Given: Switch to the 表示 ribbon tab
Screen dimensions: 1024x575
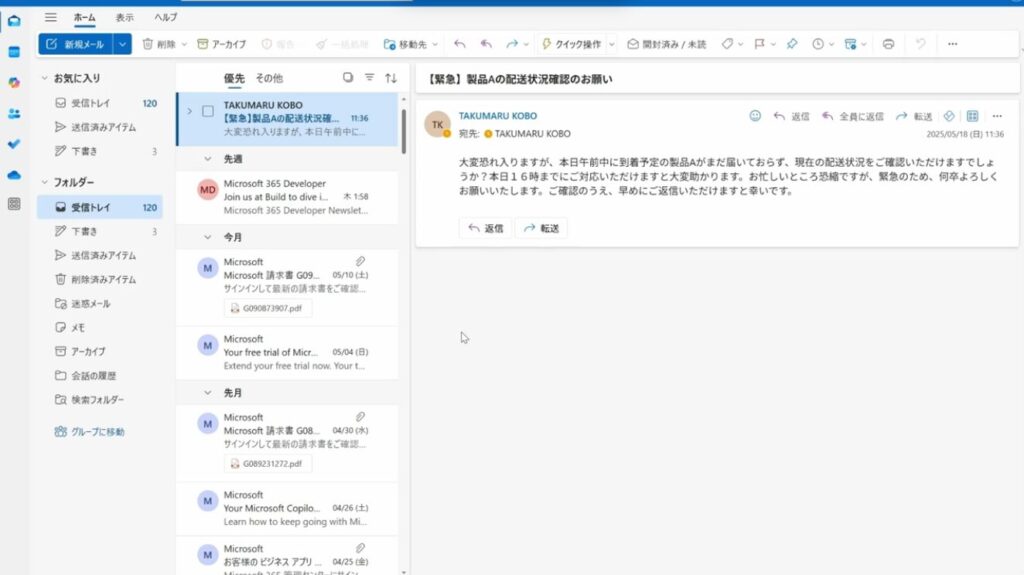Looking at the screenshot, I should tap(124, 17).
